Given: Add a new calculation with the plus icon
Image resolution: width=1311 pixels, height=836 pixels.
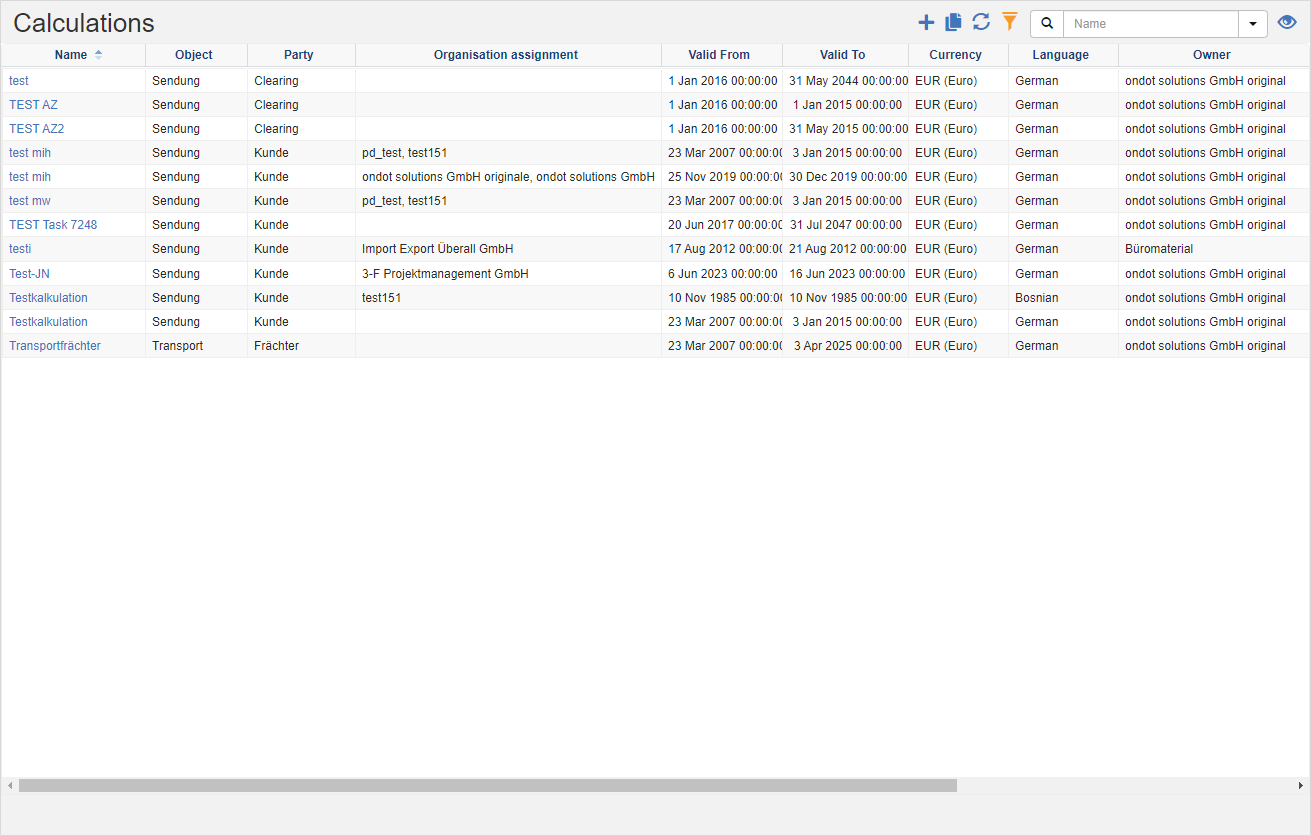Looking at the screenshot, I should (925, 22).
